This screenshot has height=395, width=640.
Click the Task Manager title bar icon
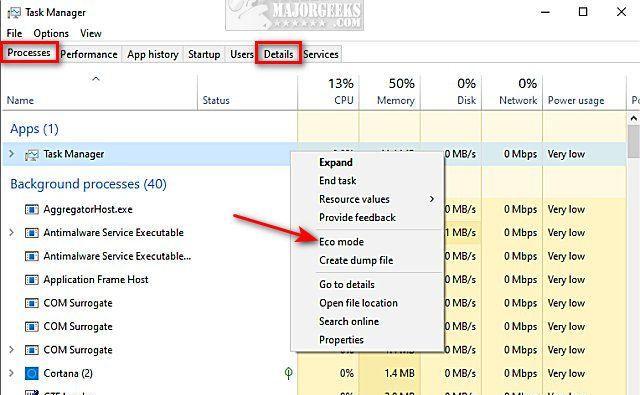point(14,12)
